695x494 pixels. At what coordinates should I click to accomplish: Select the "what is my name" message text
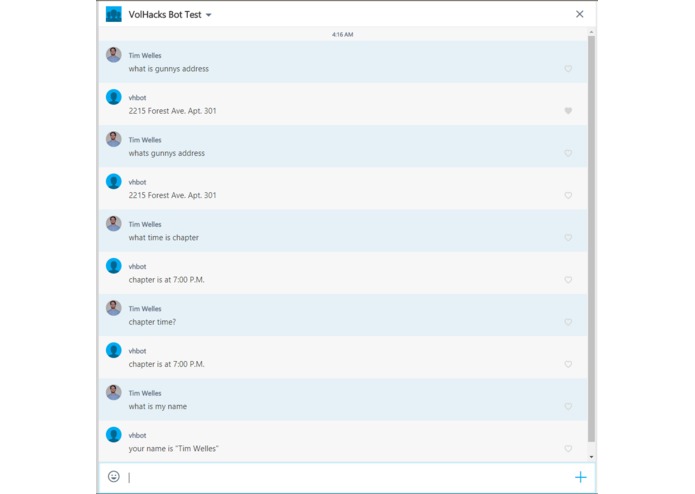click(x=157, y=407)
